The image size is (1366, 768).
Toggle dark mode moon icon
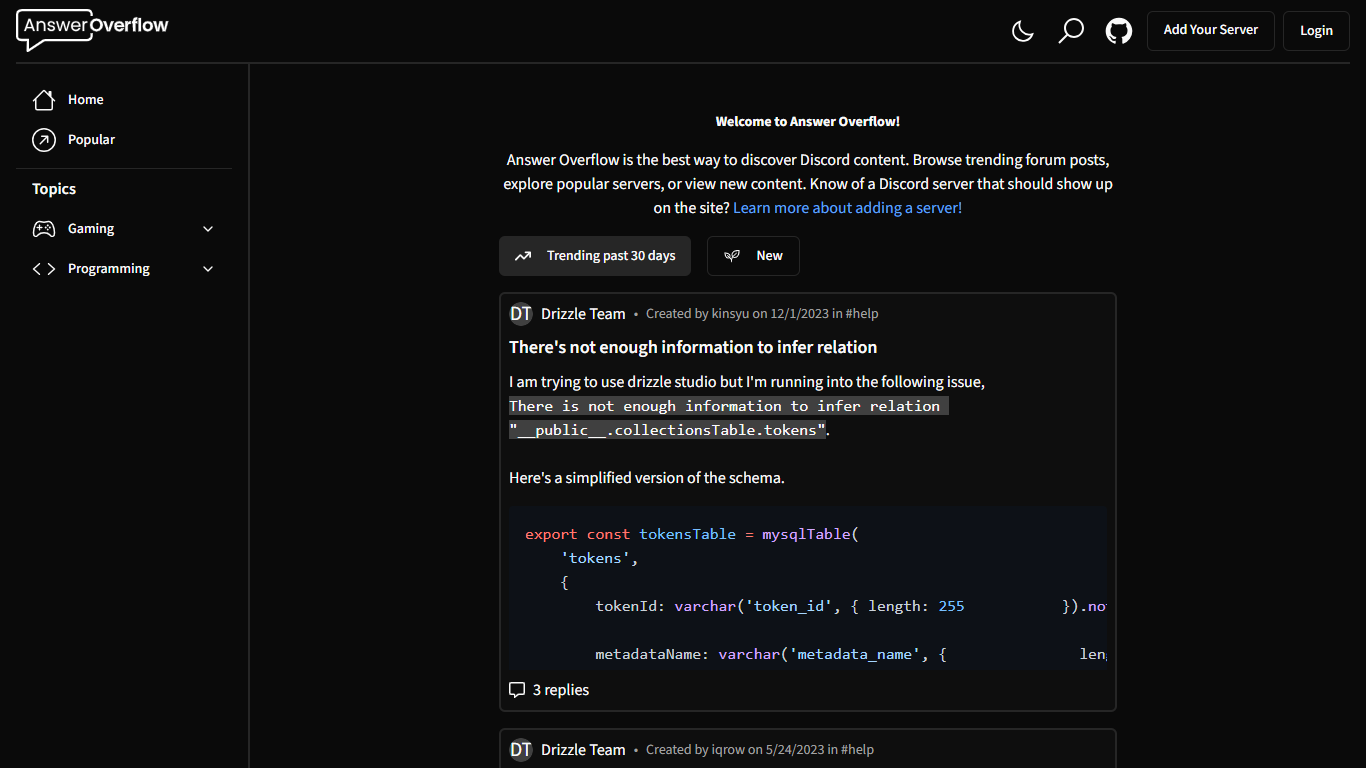(x=1023, y=31)
